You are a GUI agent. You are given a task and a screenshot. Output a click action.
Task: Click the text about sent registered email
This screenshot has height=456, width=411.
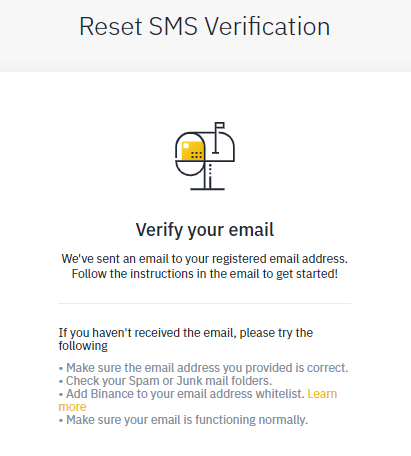tap(205, 259)
